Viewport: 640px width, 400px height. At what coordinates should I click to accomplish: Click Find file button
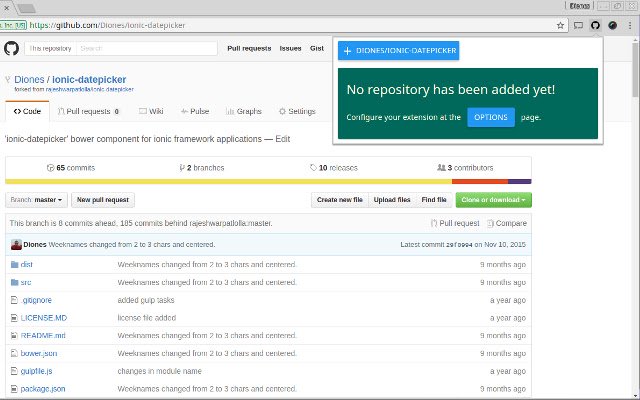433,200
